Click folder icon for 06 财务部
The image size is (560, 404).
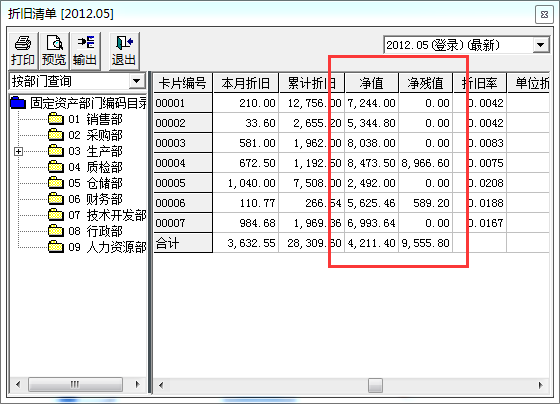(x=56, y=199)
